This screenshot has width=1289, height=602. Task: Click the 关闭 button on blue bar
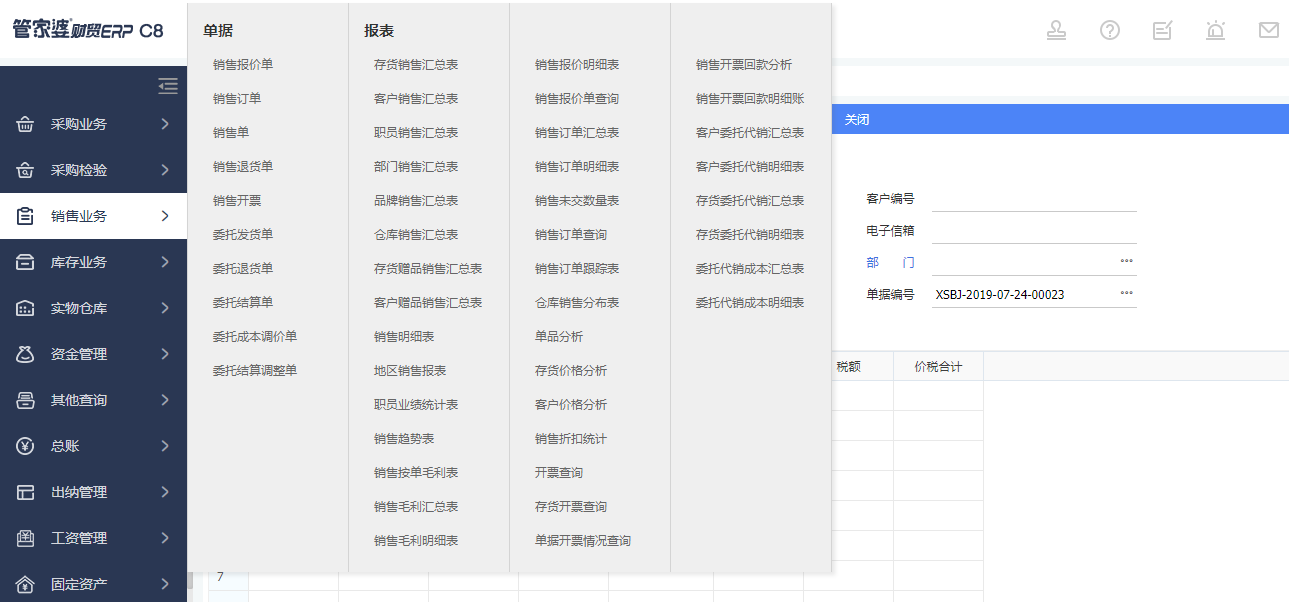[856, 120]
